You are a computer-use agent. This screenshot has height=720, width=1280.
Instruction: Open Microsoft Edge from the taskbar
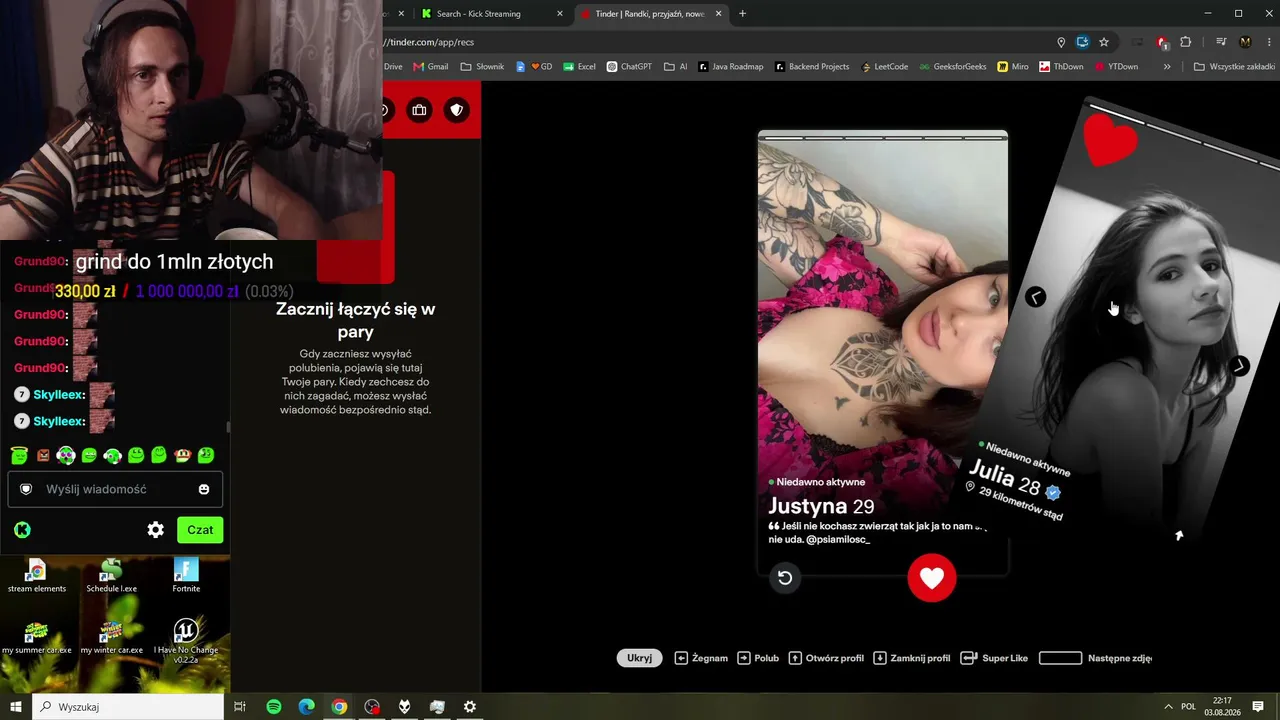[x=307, y=707]
